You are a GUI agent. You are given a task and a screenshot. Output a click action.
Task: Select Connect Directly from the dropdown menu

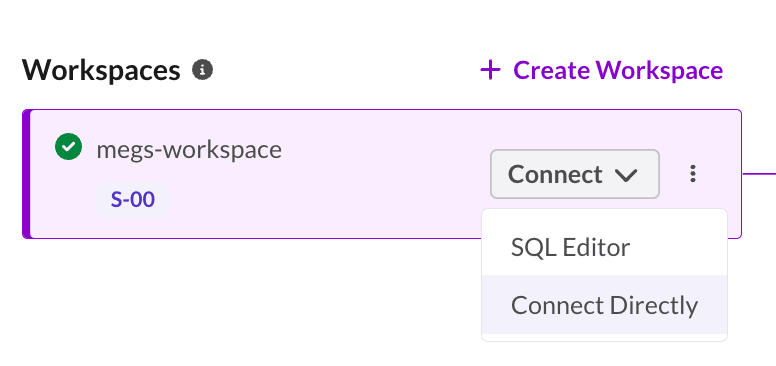[x=604, y=305]
